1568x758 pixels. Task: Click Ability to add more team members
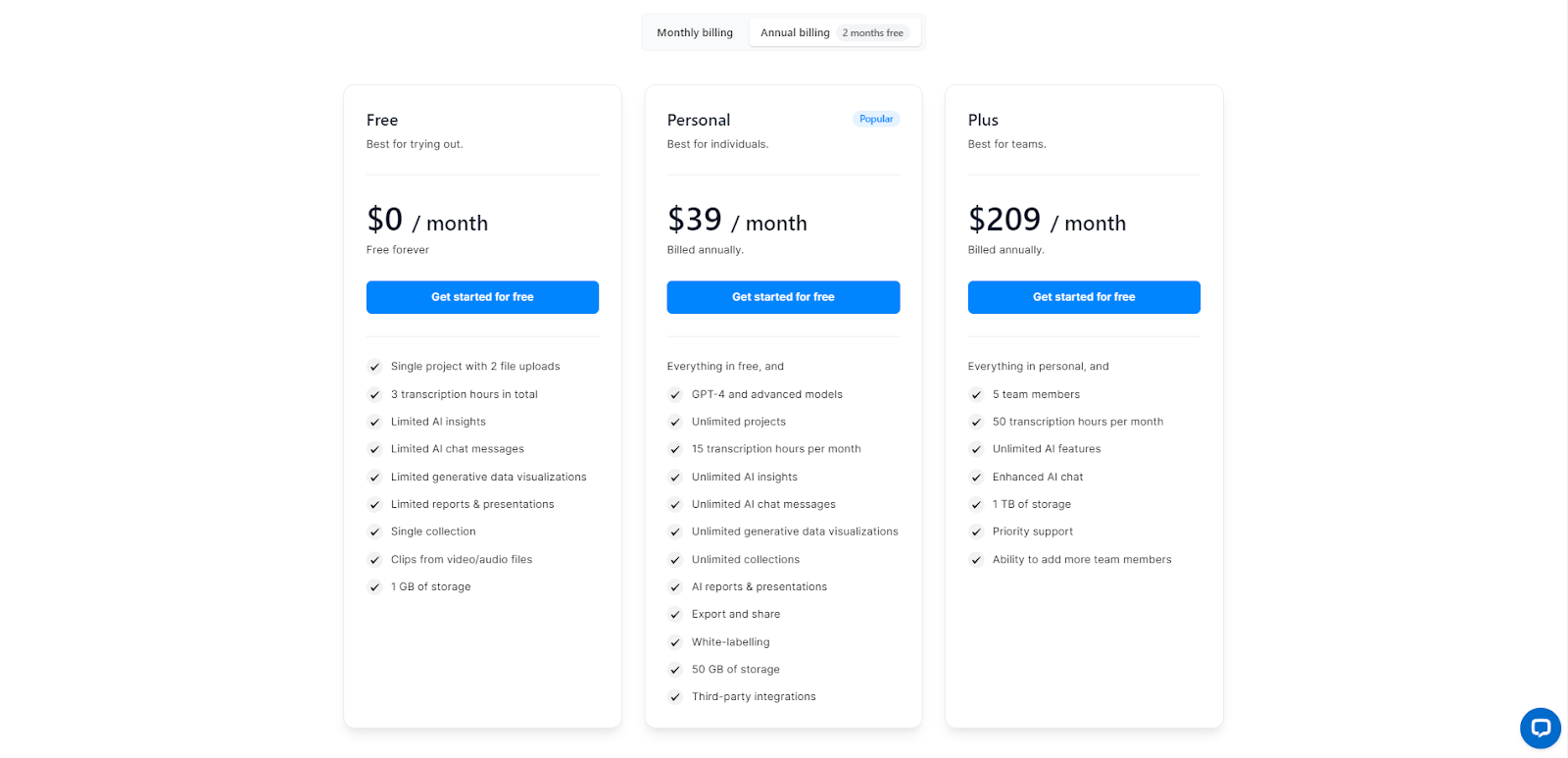[x=1082, y=560]
